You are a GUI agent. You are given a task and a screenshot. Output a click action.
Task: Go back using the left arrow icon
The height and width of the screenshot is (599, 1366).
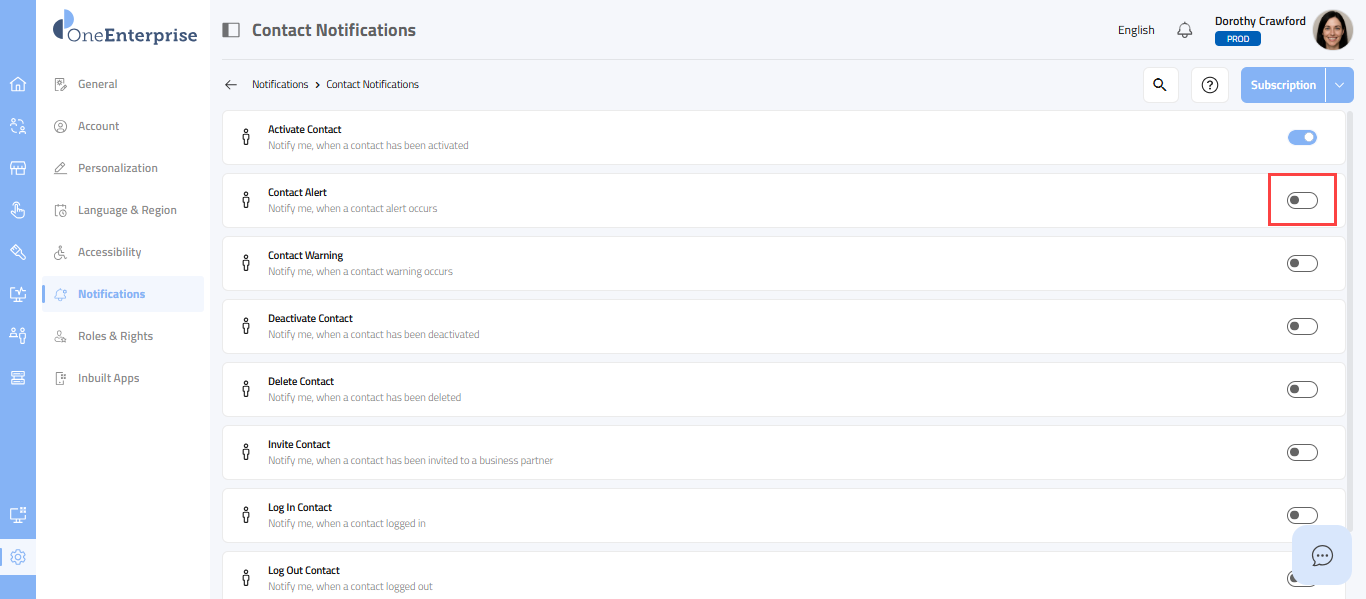coord(231,85)
